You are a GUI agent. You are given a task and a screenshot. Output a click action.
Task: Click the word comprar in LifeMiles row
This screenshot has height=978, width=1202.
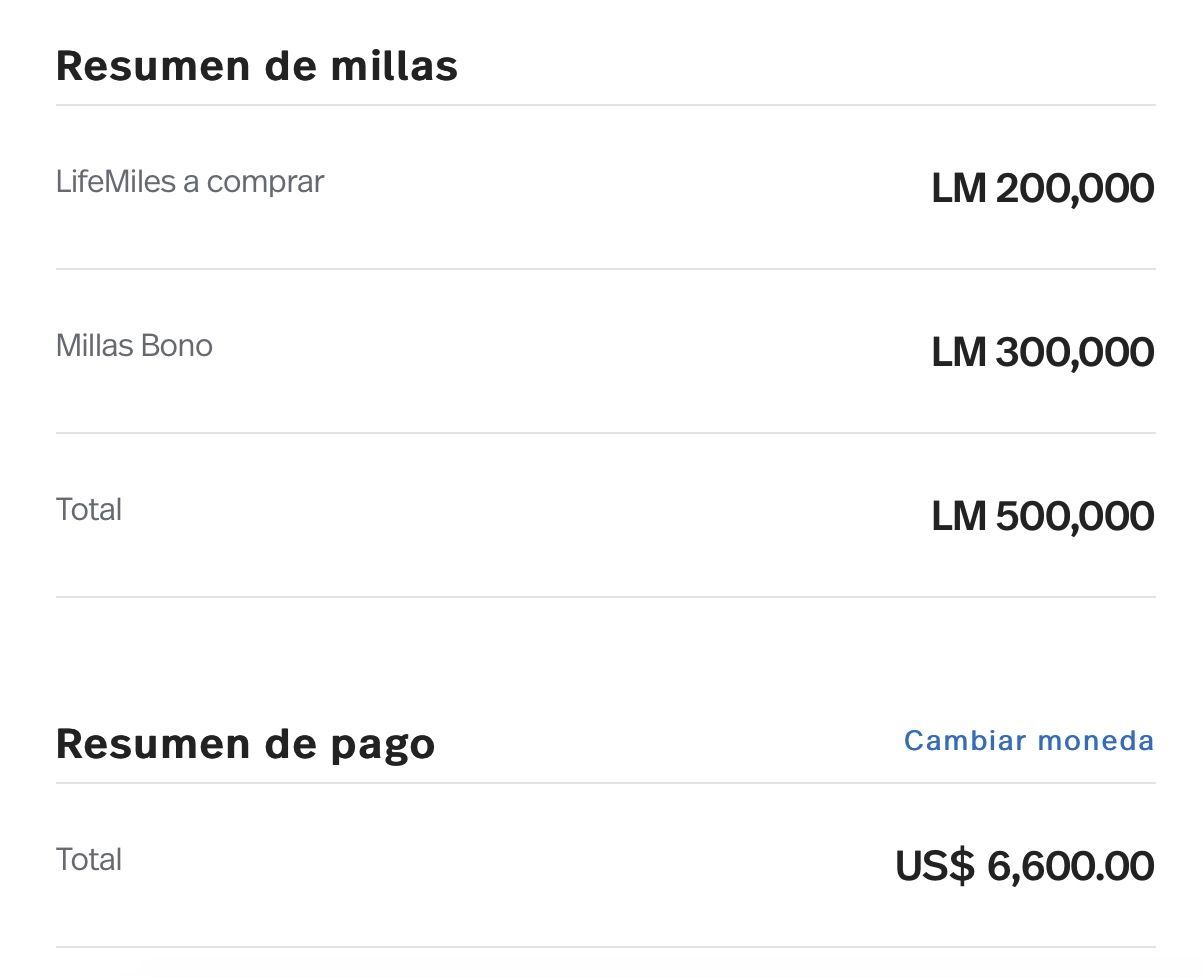(x=266, y=184)
